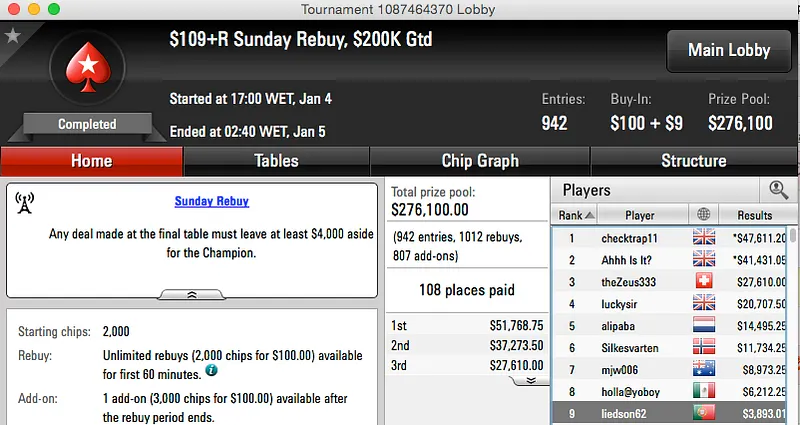The image size is (800, 425).
Task: Select the Structure tab
Action: coord(694,161)
